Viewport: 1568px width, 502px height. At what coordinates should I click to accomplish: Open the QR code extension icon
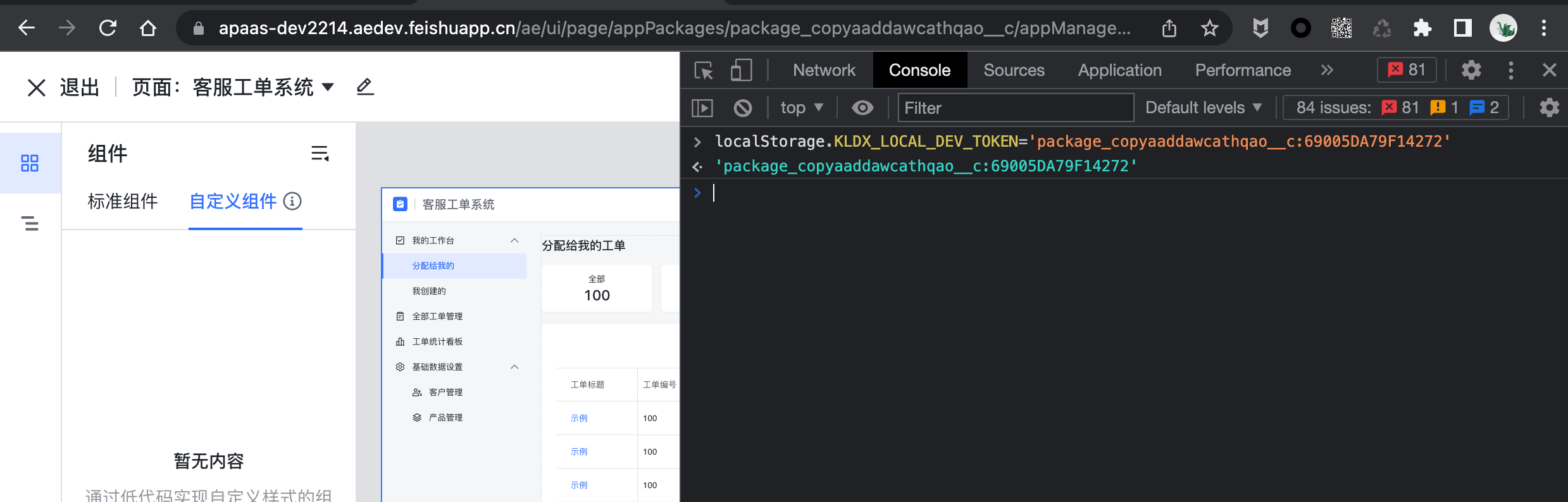1341,28
